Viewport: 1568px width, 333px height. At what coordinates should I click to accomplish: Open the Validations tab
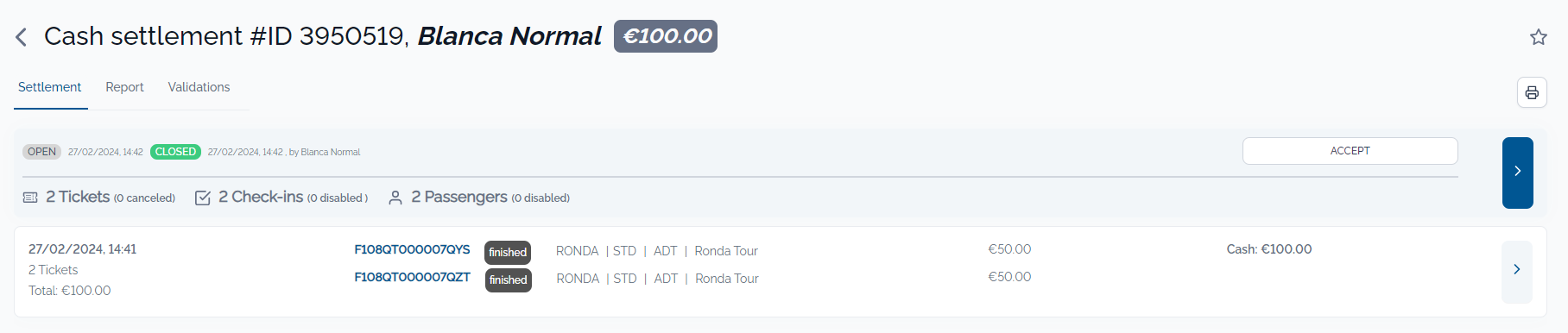tap(199, 87)
